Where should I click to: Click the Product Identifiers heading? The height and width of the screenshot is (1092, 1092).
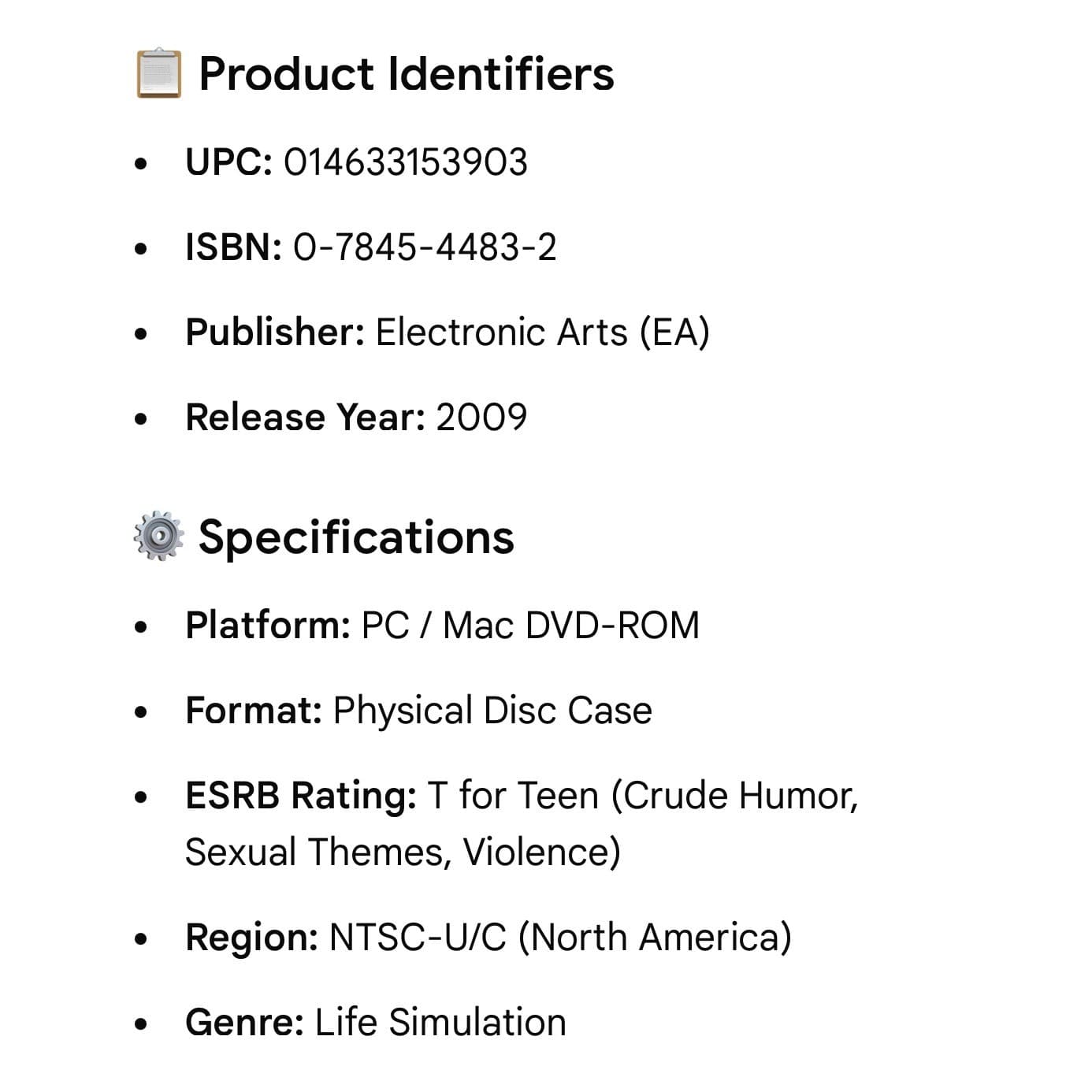(x=406, y=74)
